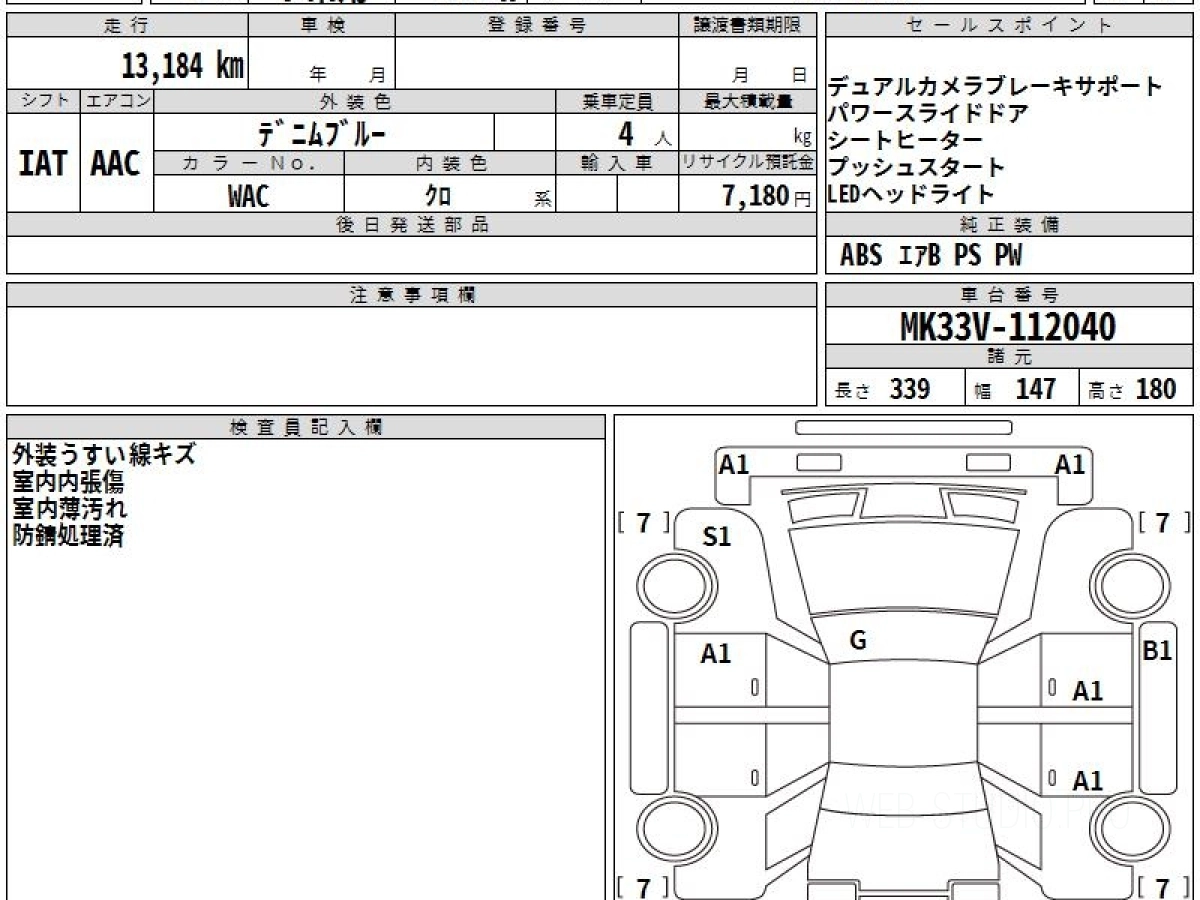Click the シートヒーター sales point line
The width and height of the screenshot is (1200, 900).
[905, 140]
